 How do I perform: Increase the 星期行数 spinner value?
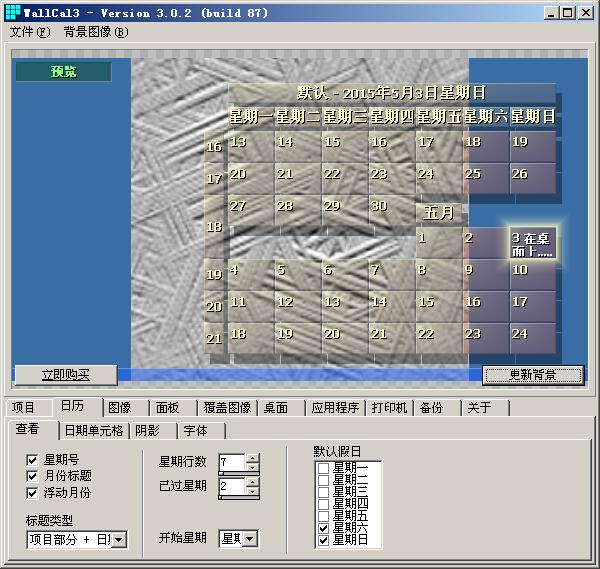coord(252,457)
